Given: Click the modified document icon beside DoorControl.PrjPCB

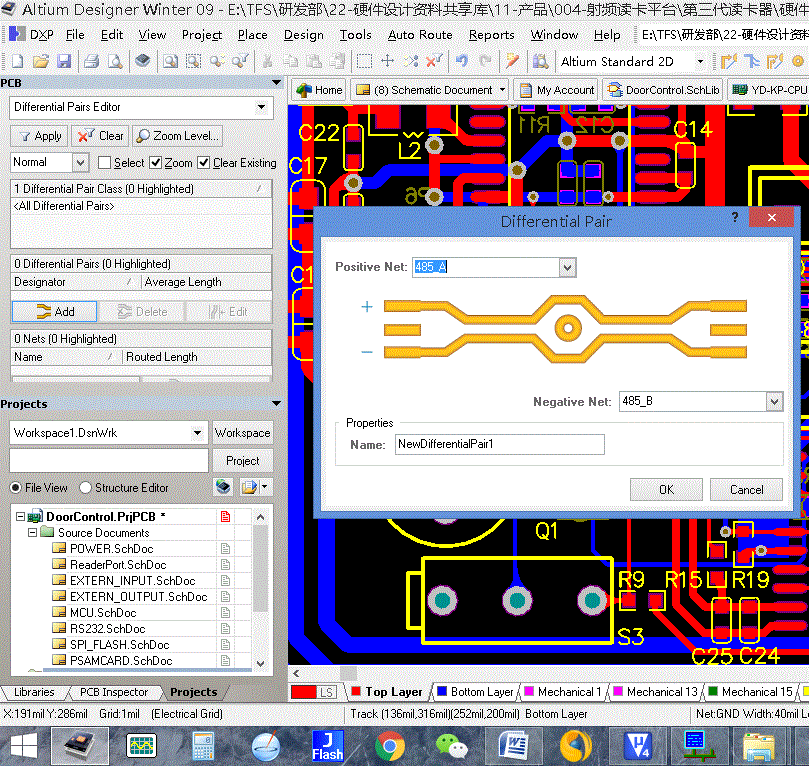Looking at the screenshot, I should click(225, 516).
